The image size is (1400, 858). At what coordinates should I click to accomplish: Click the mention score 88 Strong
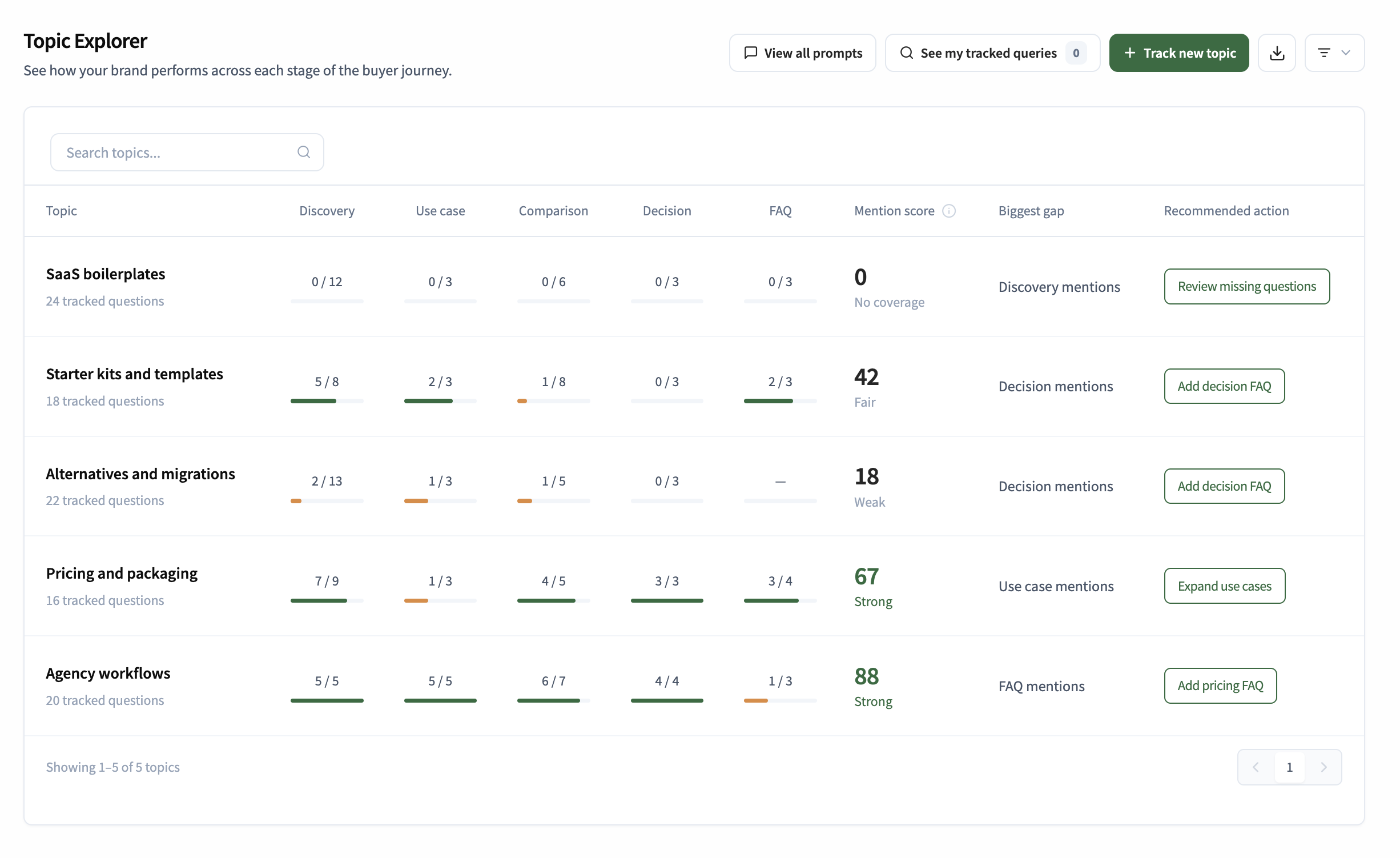(x=873, y=687)
